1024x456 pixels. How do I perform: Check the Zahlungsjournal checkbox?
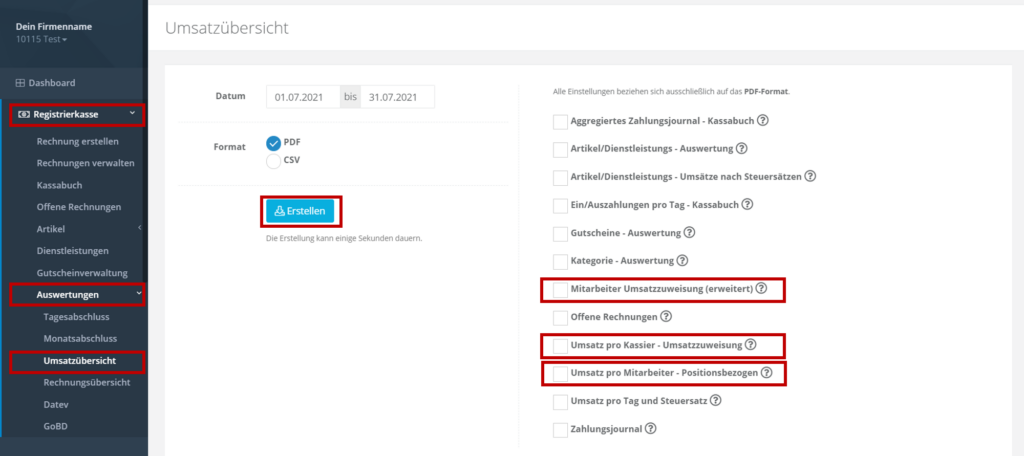coord(560,430)
